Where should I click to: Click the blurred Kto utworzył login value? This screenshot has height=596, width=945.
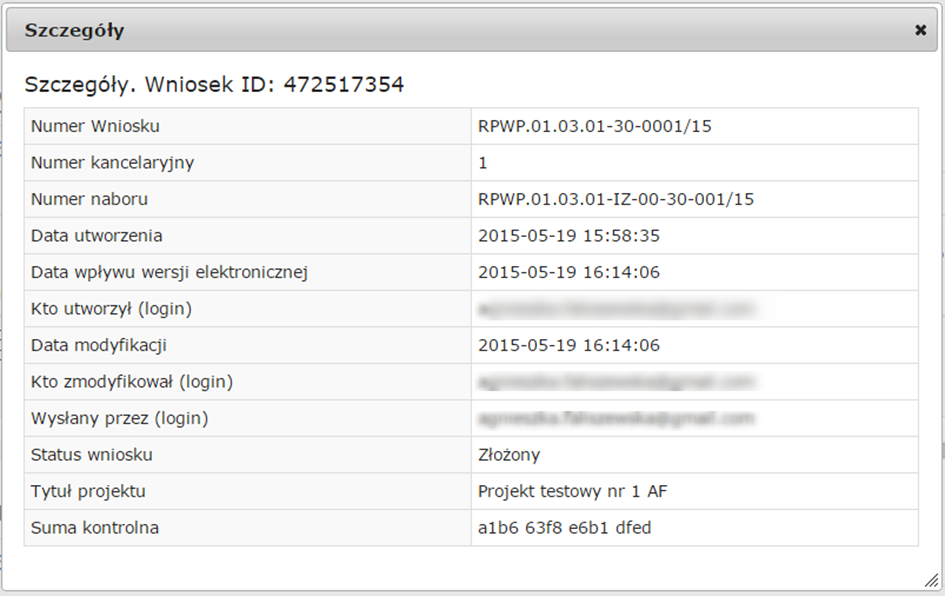pos(616,309)
